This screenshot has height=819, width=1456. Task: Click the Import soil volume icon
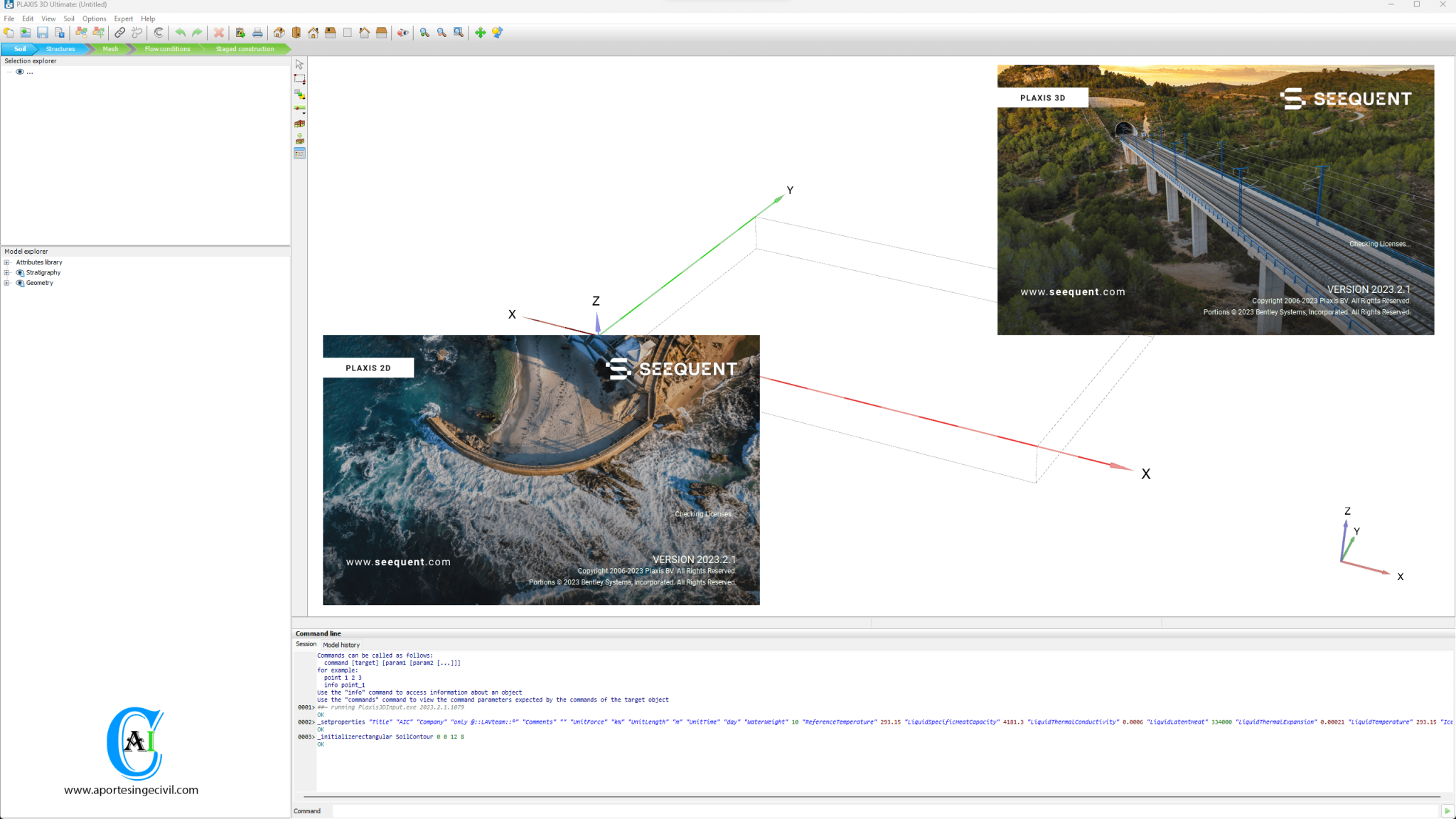pyautogui.click(x=300, y=139)
